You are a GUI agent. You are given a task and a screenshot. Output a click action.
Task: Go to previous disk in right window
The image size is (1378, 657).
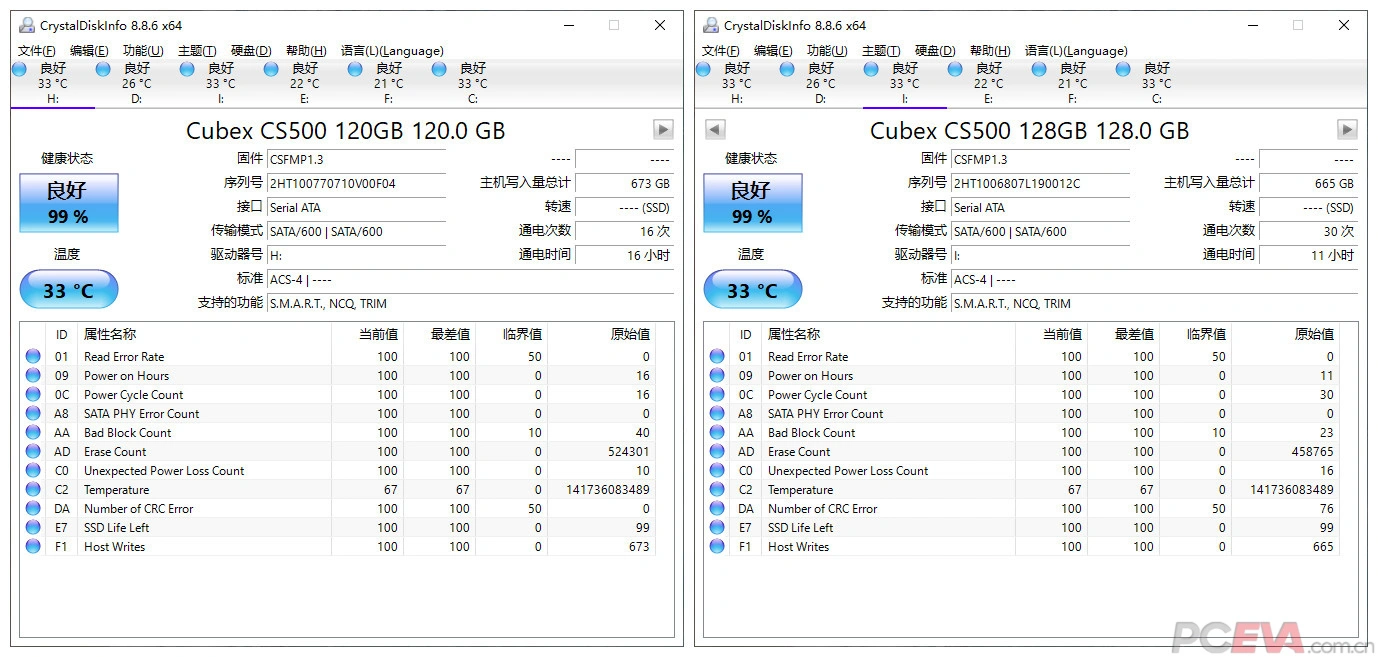click(x=714, y=129)
